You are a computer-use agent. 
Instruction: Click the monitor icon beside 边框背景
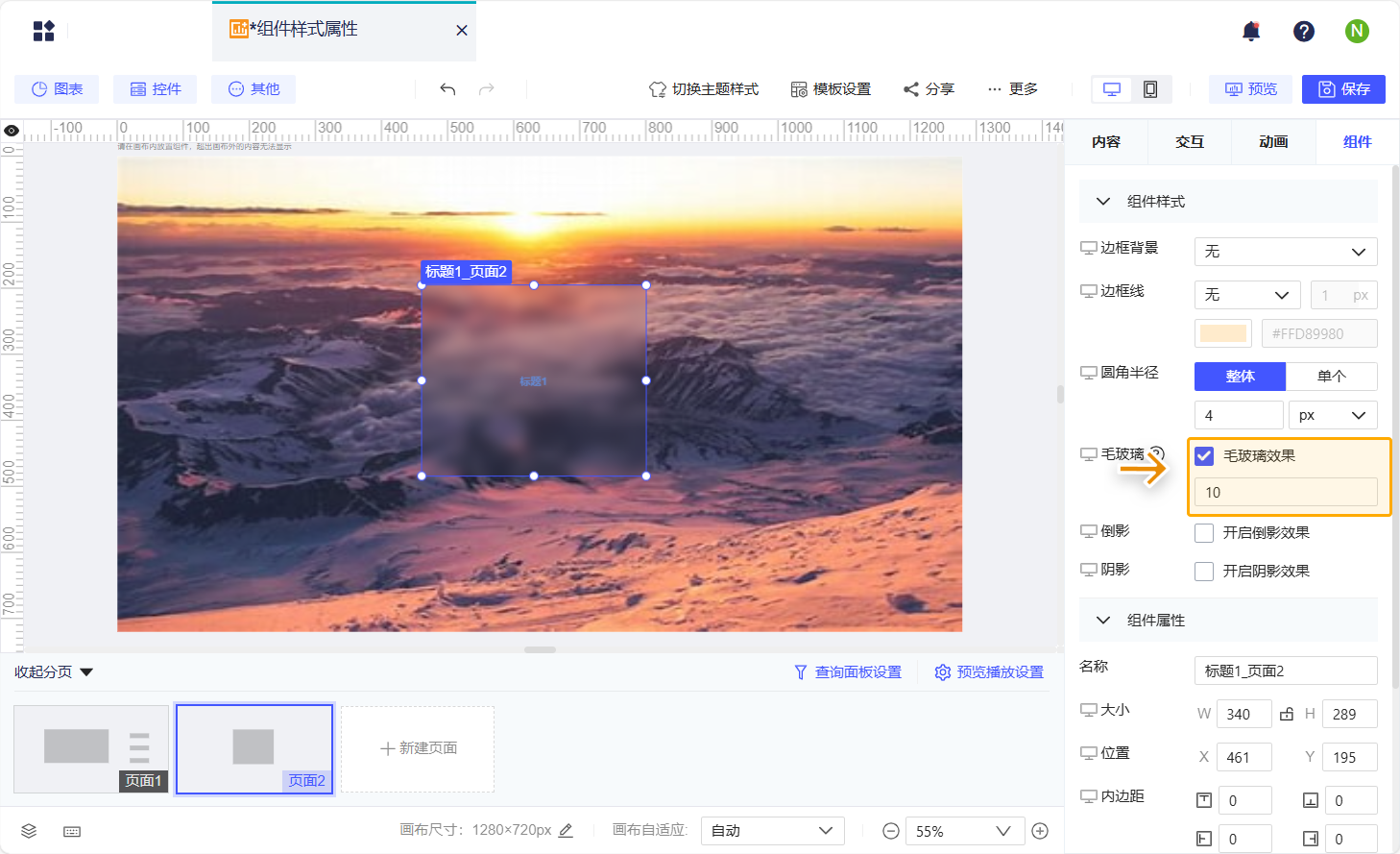pyautogui.click(x=1089, y=248)
